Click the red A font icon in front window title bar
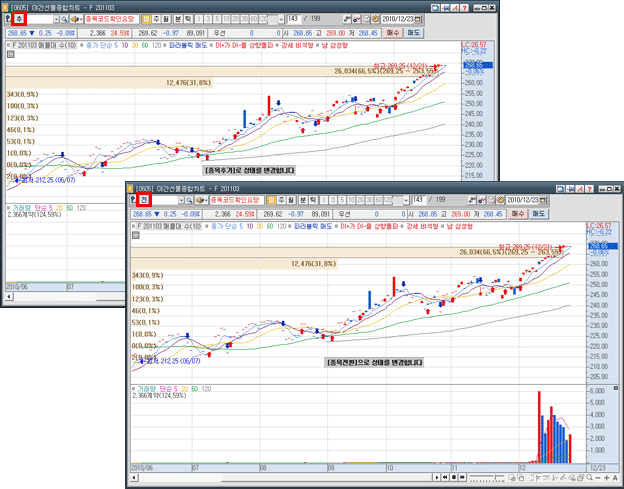Image resolution: width=624 pixels, height=489 pixels. (580, 189)
